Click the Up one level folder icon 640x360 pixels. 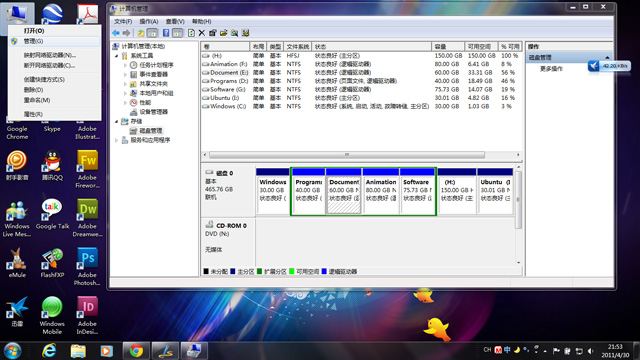click(x=141, y=33)
